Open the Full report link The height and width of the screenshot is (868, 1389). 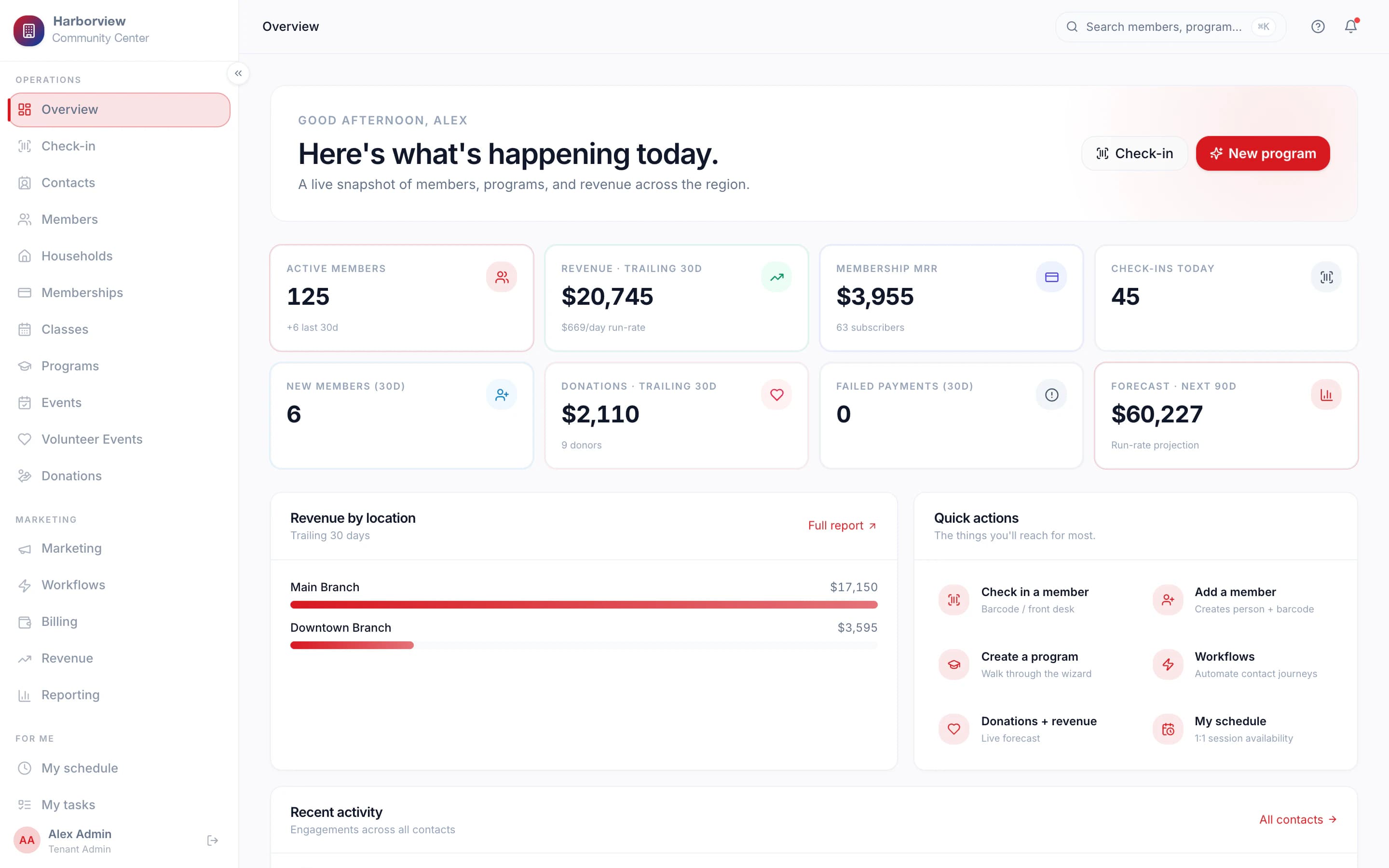[842, 526]
